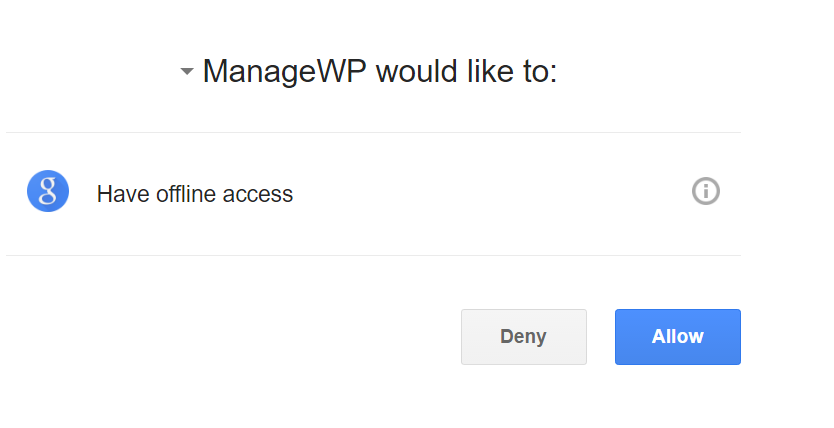Viewport: 834px width, 428px height.
Task: Click the words would like to in heading
Action: 466,71
